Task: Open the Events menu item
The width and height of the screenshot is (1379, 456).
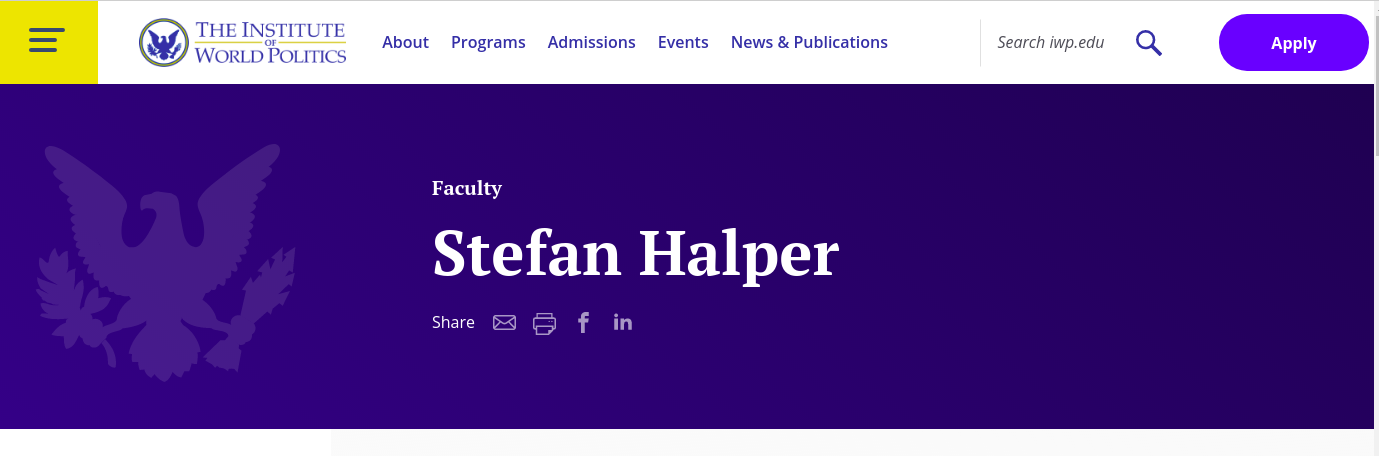Action: coord(683,42)
